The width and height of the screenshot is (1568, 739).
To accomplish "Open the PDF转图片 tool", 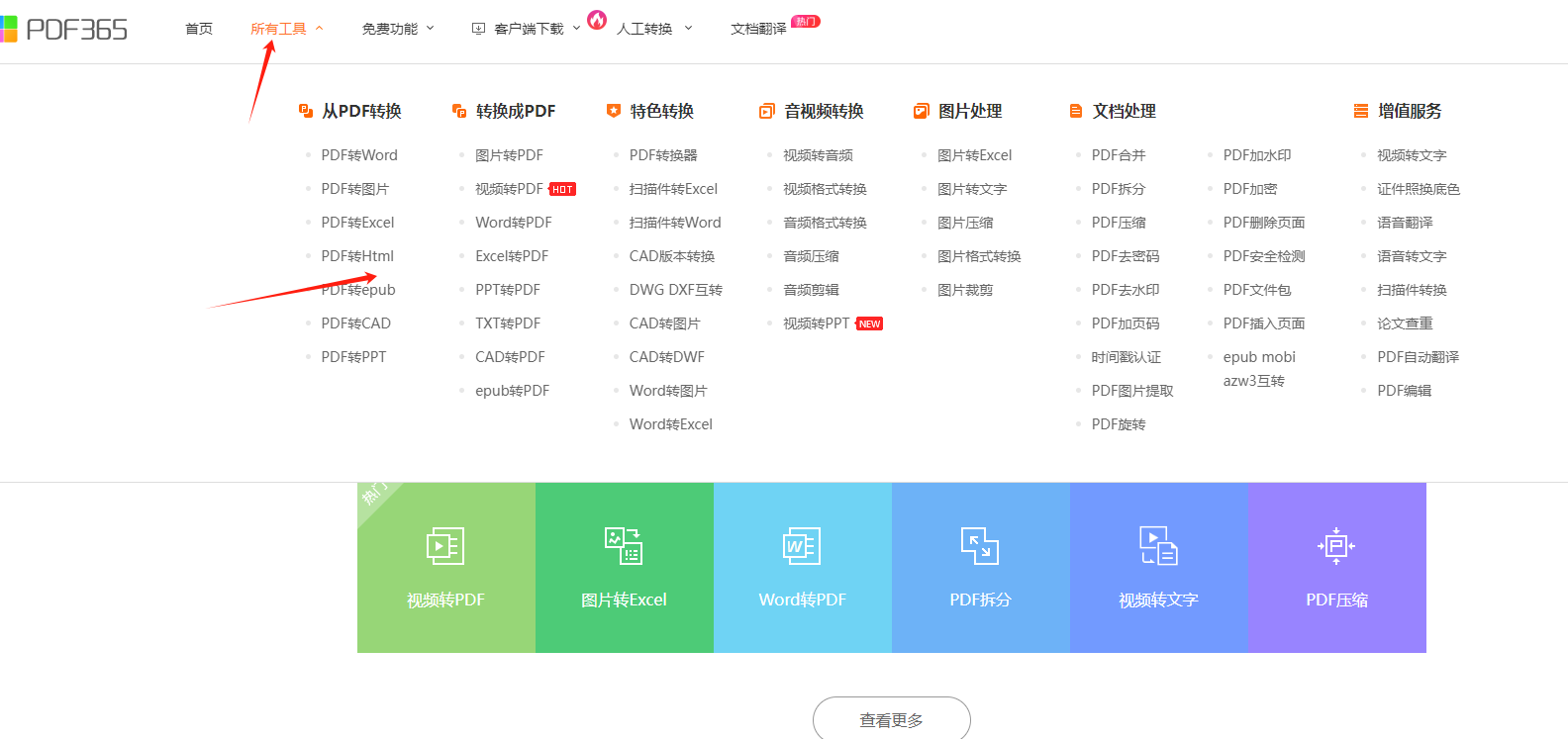I will tap(355, 189).
